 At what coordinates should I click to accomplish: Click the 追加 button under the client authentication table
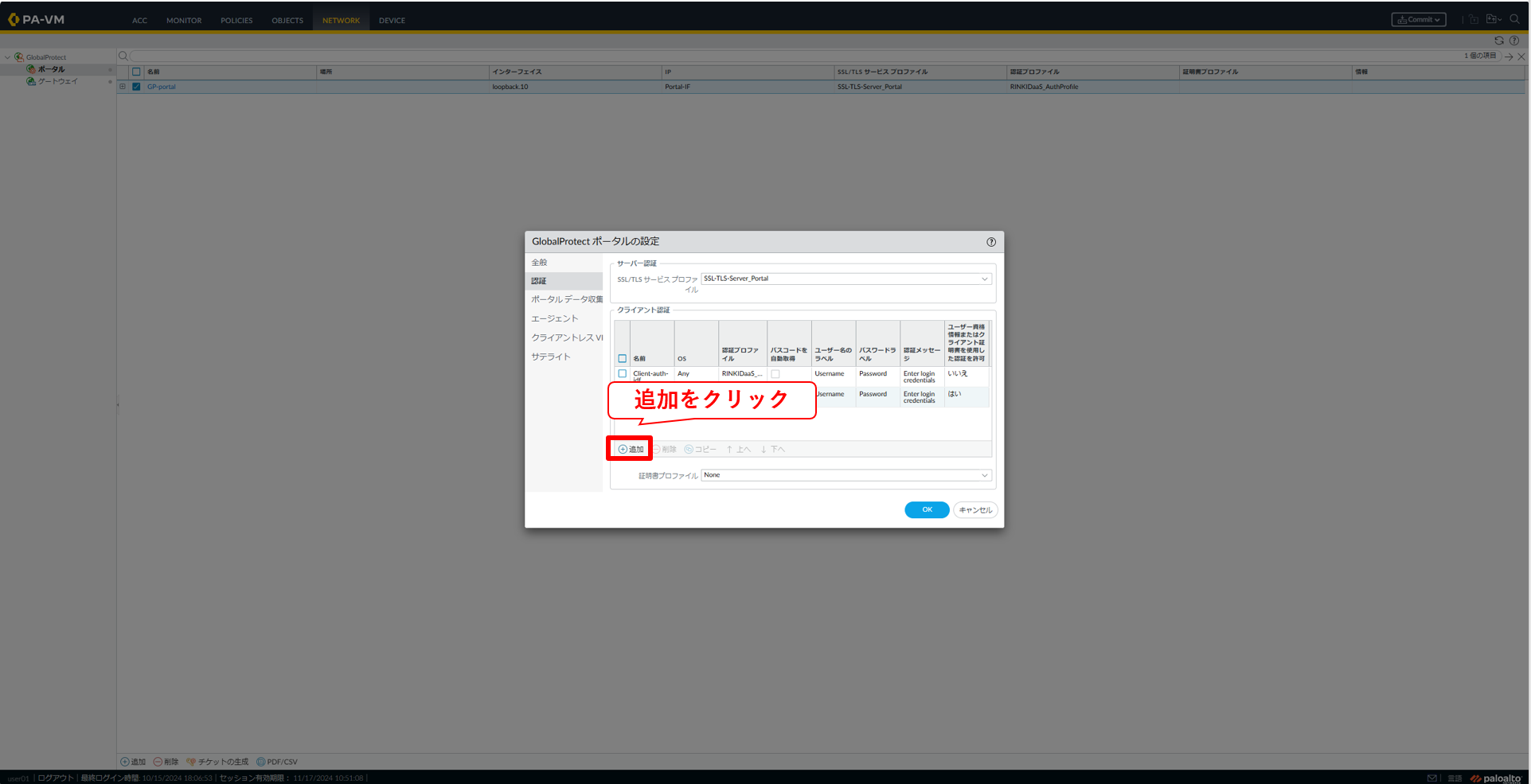(x=631, y=450)
